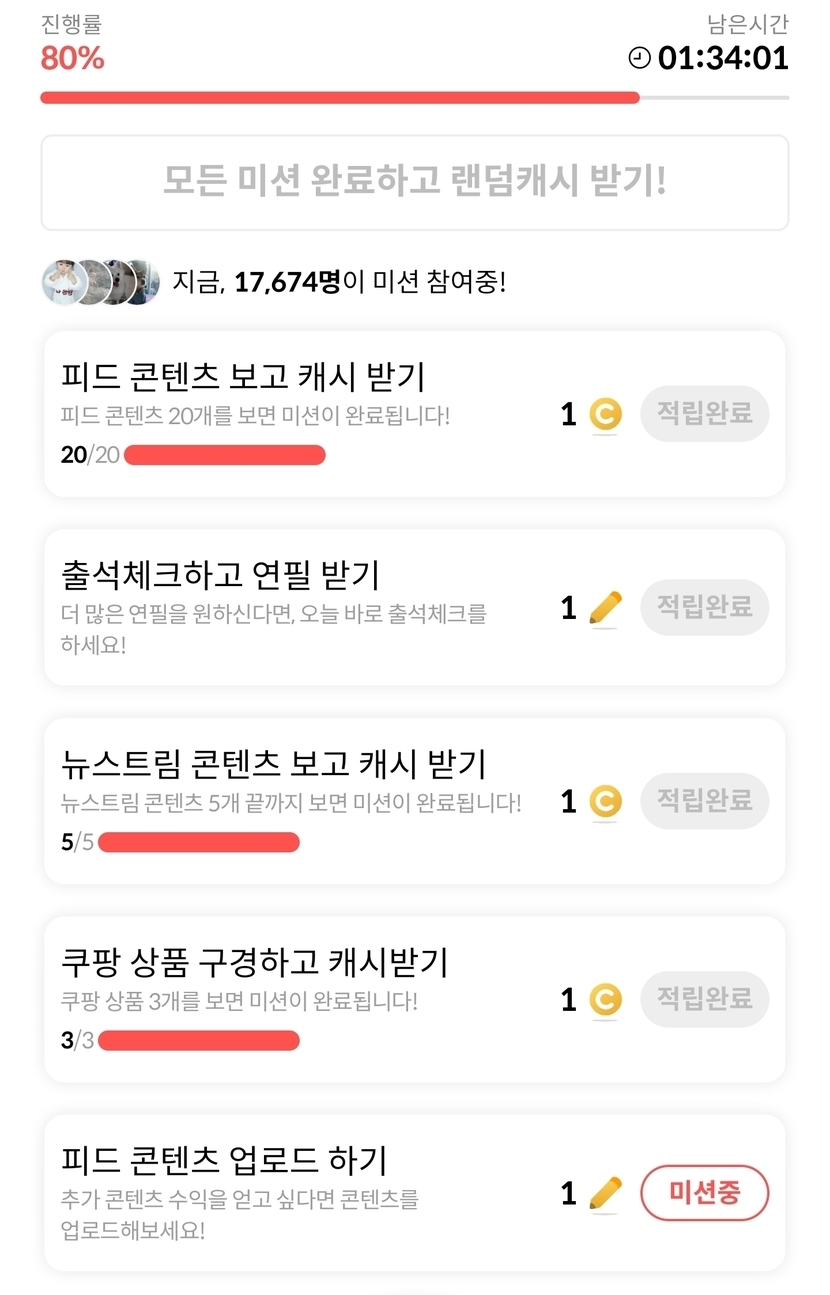830x1295 pixels.
Task: Tap 적립완료 on the feed content mission
Action: tap(704, 413)
